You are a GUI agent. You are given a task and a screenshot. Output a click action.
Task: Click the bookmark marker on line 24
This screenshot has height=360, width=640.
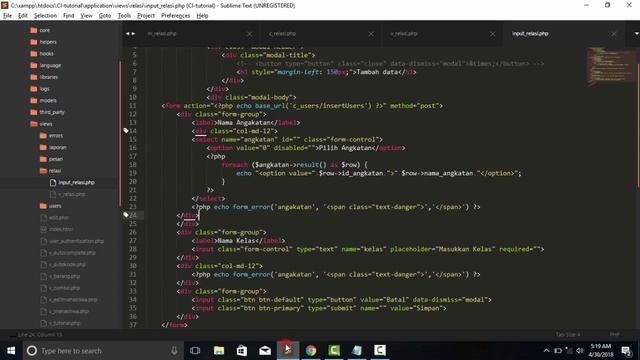(x=126, y=215)
